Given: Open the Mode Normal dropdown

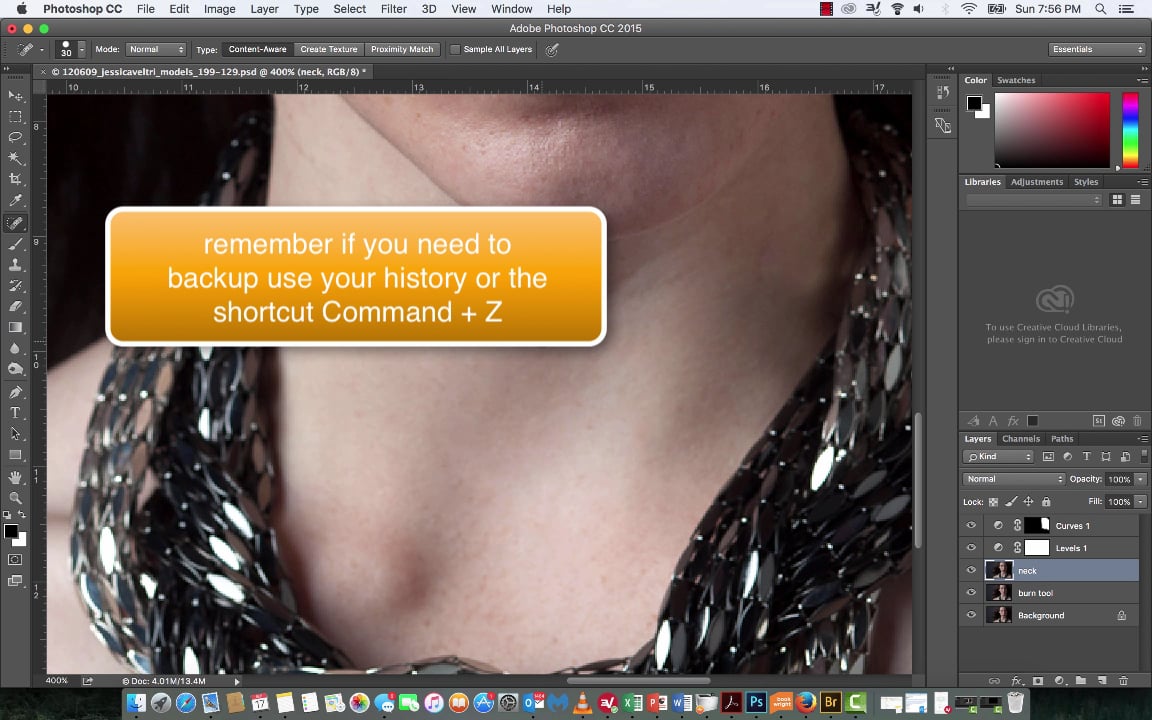Looking at the screenshot, I should coord(156,49).
